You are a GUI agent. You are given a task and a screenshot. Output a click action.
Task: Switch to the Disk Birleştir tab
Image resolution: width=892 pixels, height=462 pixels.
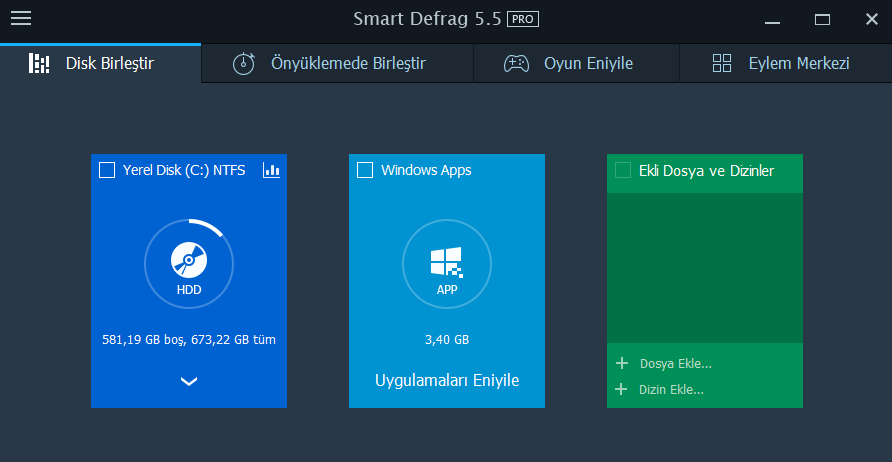coord(100,63)
